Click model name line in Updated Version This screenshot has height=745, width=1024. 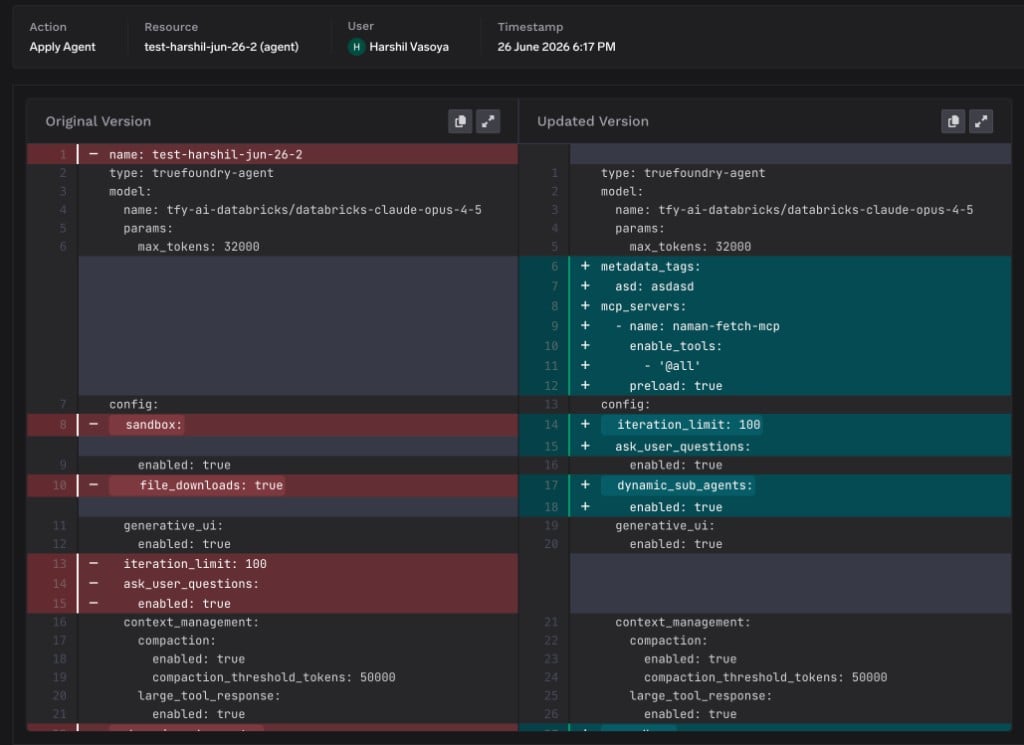794,210
